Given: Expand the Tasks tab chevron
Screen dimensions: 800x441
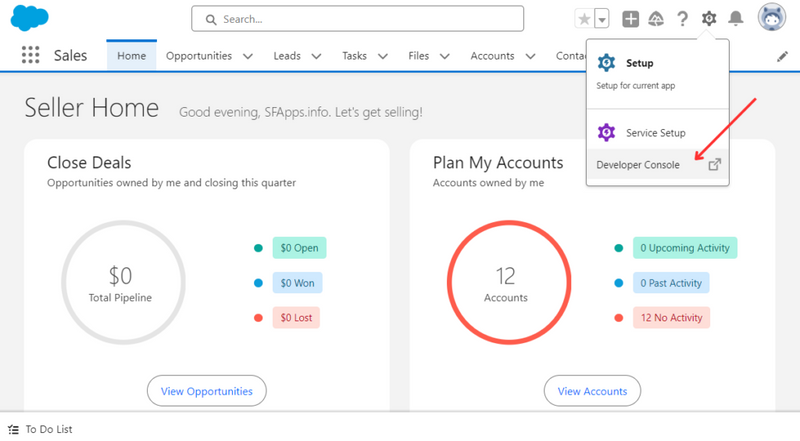Looking at the screenshot, I should click(383, 56).
